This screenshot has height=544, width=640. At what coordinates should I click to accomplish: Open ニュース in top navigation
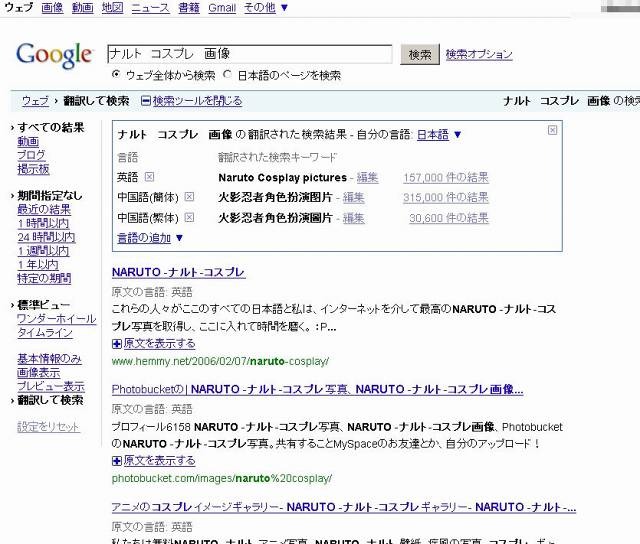pos(150,7)
